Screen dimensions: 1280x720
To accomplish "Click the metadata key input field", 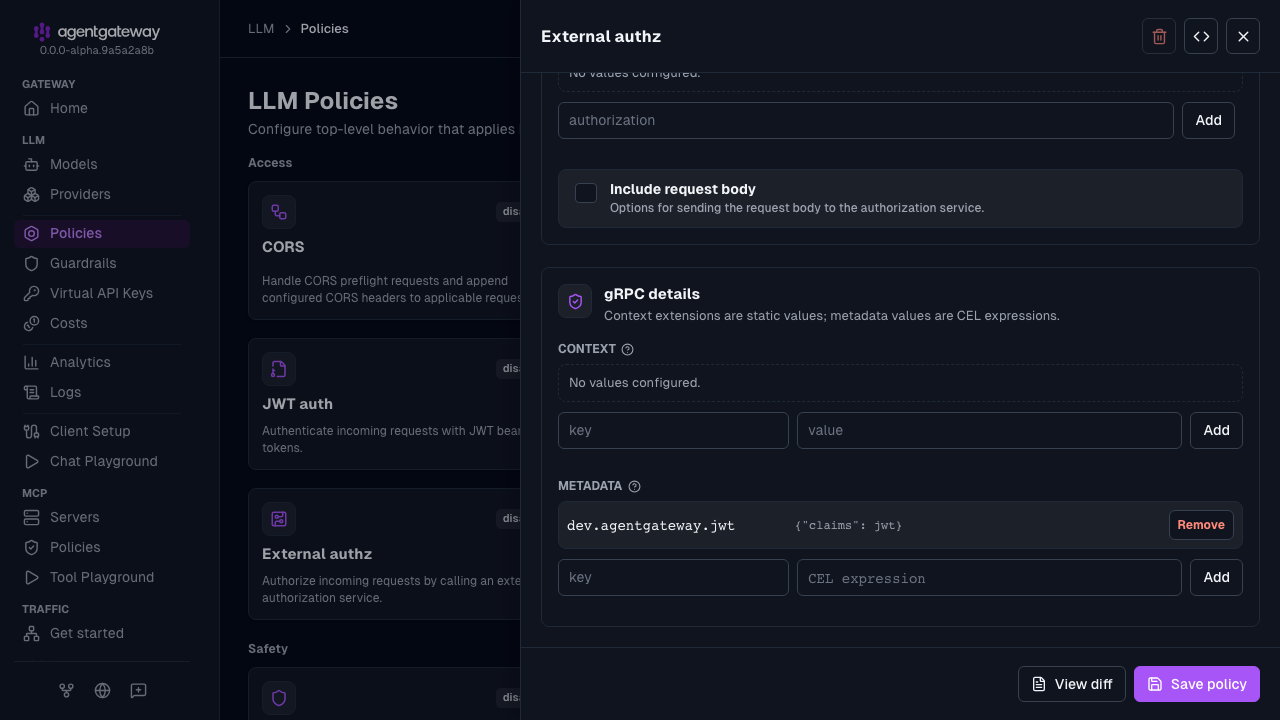I will (x=673, y=577).
